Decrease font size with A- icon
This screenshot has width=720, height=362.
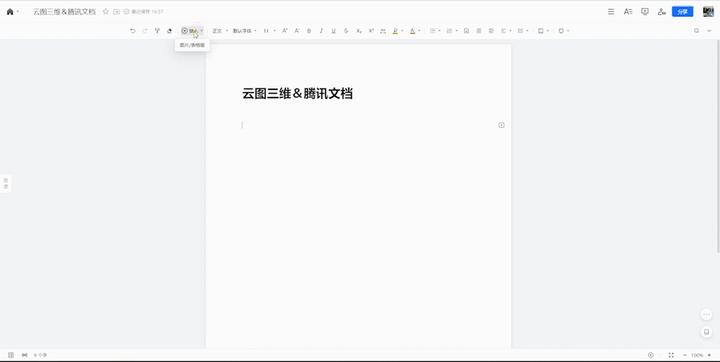pyautogui.click(x=297, y=31)
